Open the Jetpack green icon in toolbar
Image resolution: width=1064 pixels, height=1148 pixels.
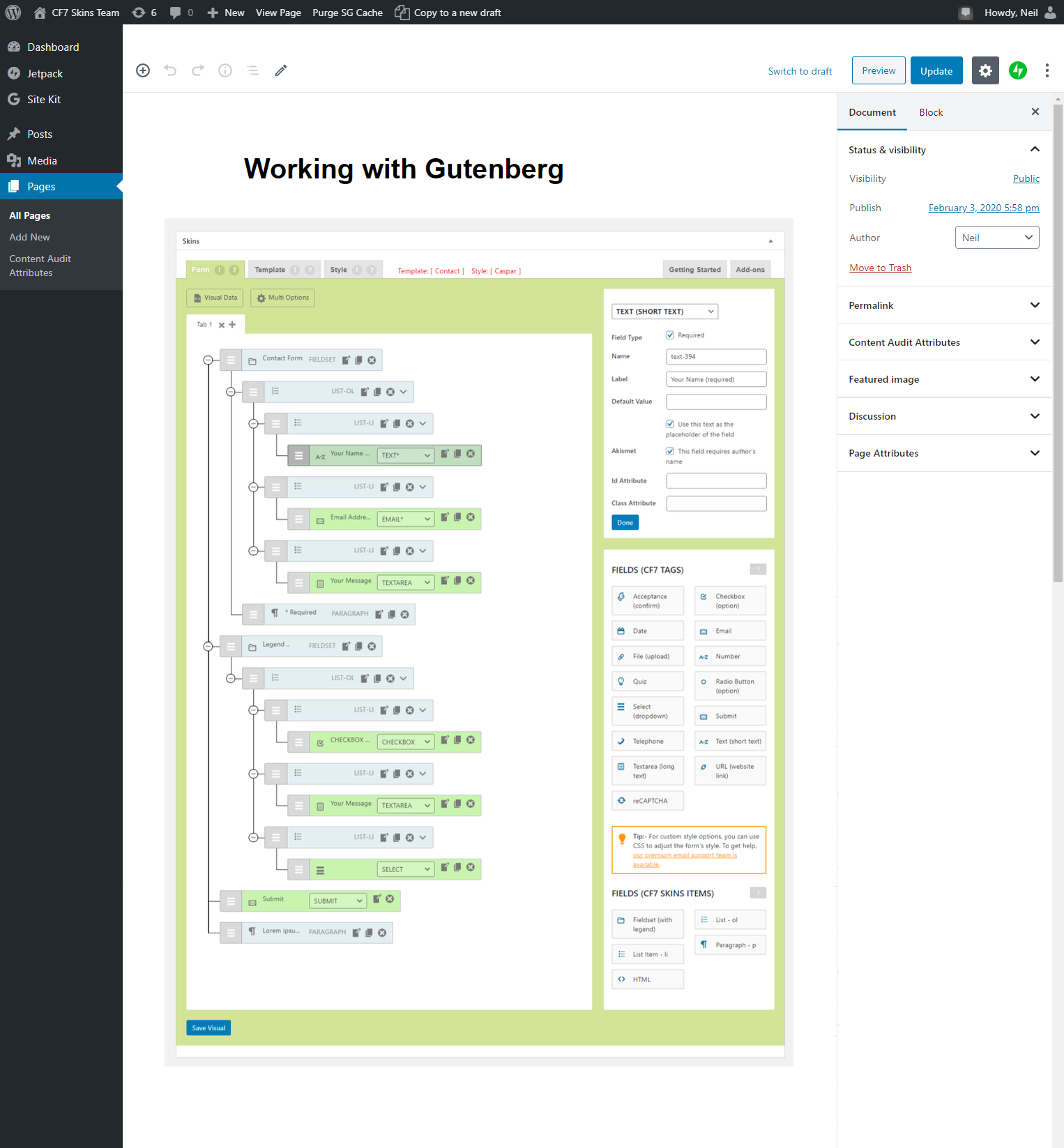pos(1018,70)
